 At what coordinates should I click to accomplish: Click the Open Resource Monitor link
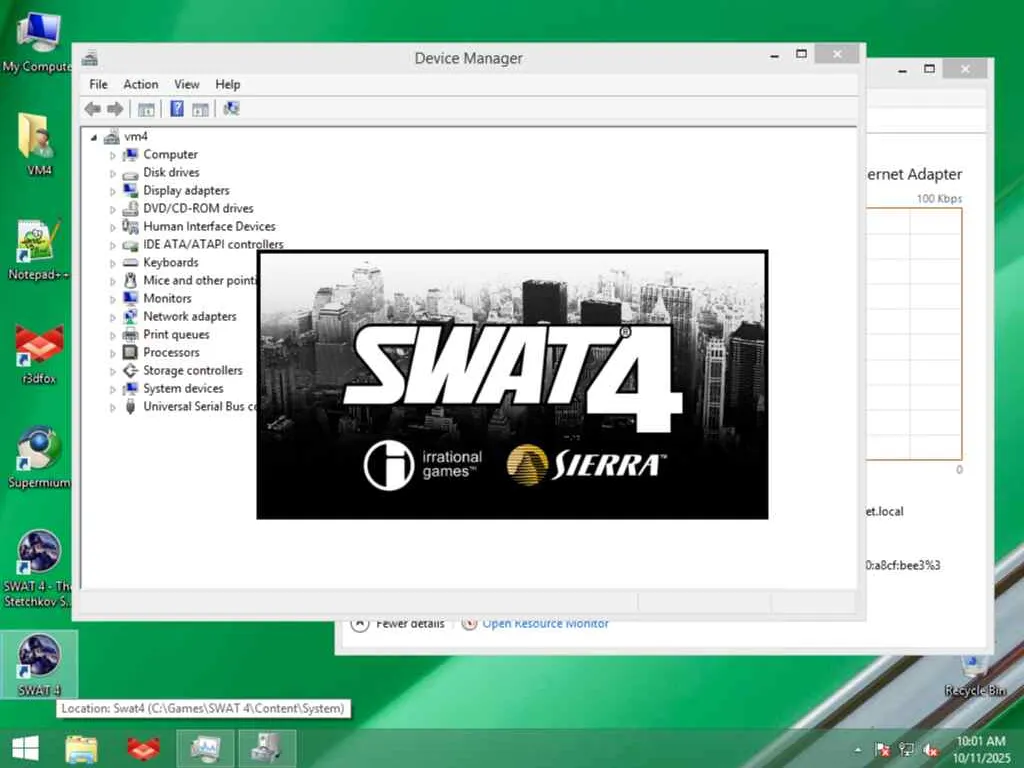545,624
